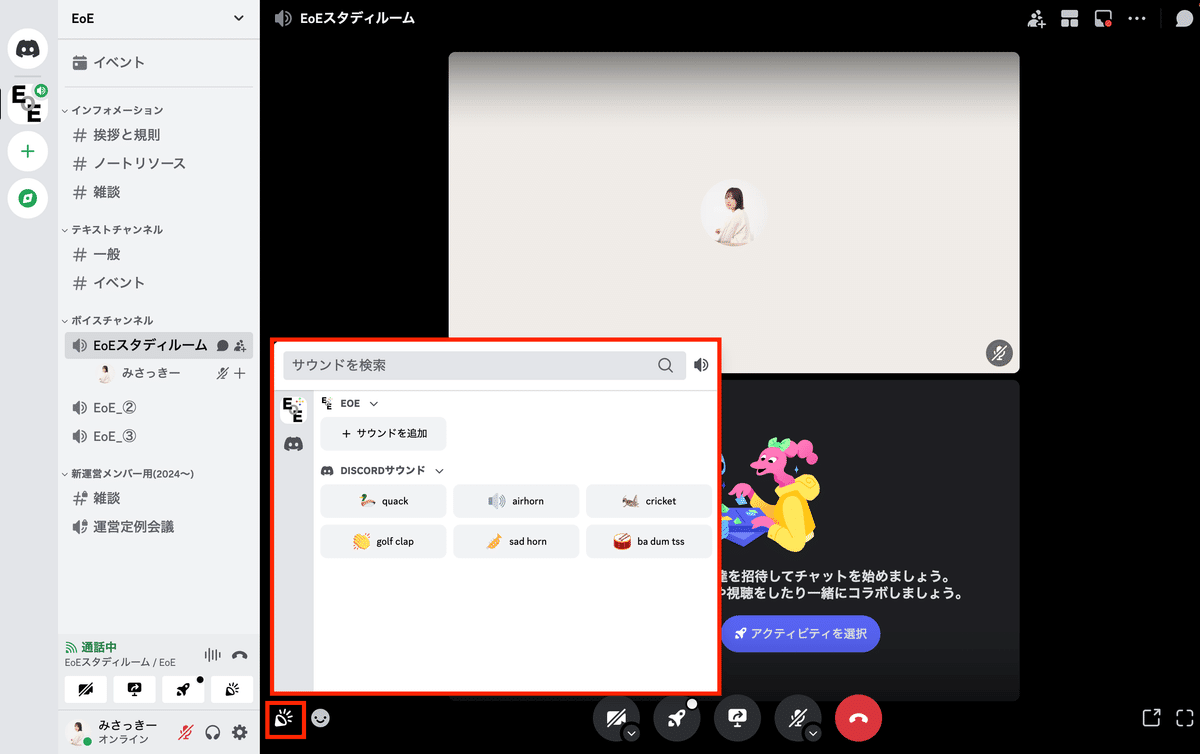1200x754 pixels.
Task: Open microphone options dropdown arrow
Action: click(x=813, y=733)
